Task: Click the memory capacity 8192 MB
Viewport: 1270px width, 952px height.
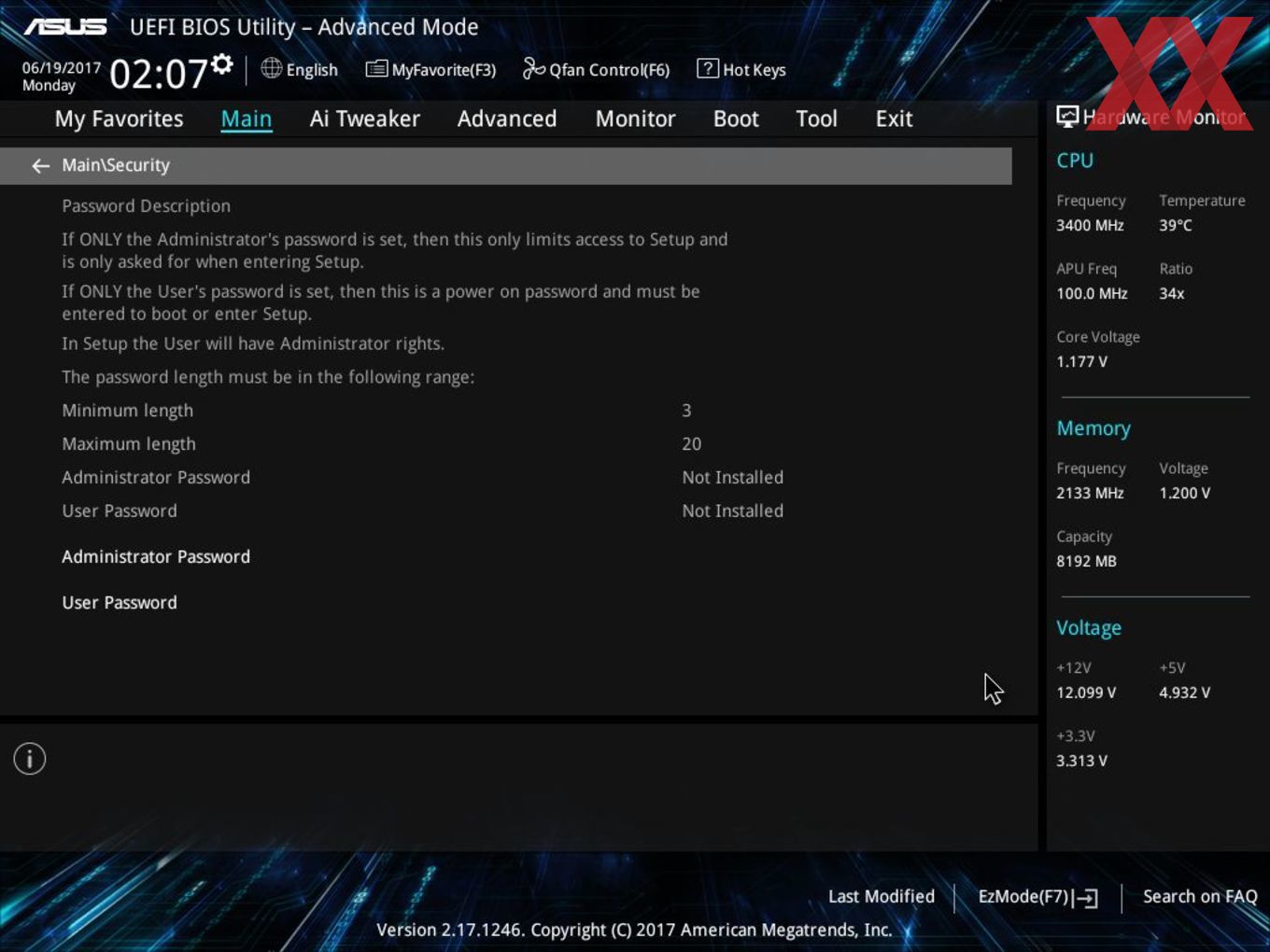Action: [x=1086, y=561]
